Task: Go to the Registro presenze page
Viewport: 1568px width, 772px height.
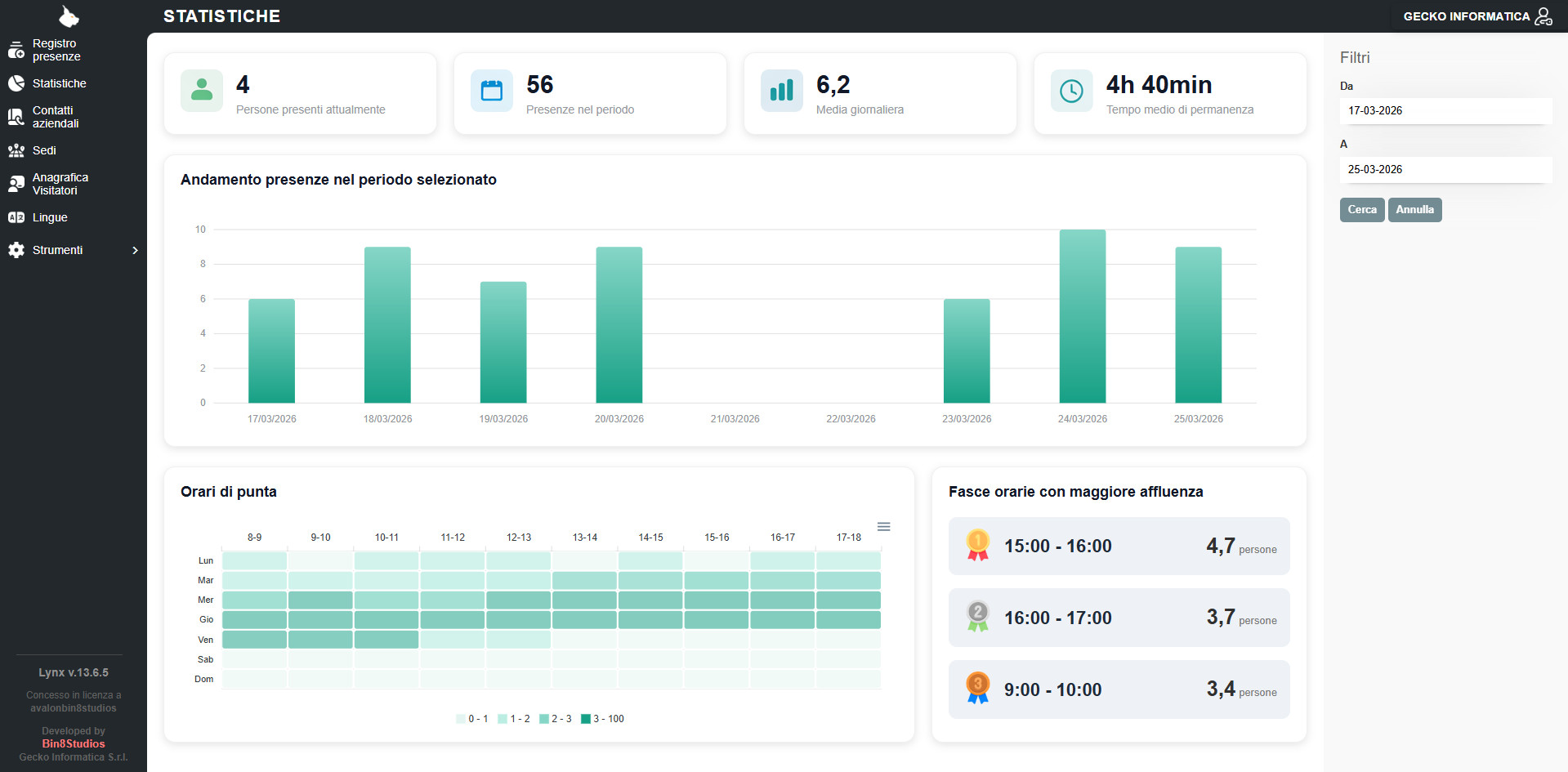Action: (56, 50)
